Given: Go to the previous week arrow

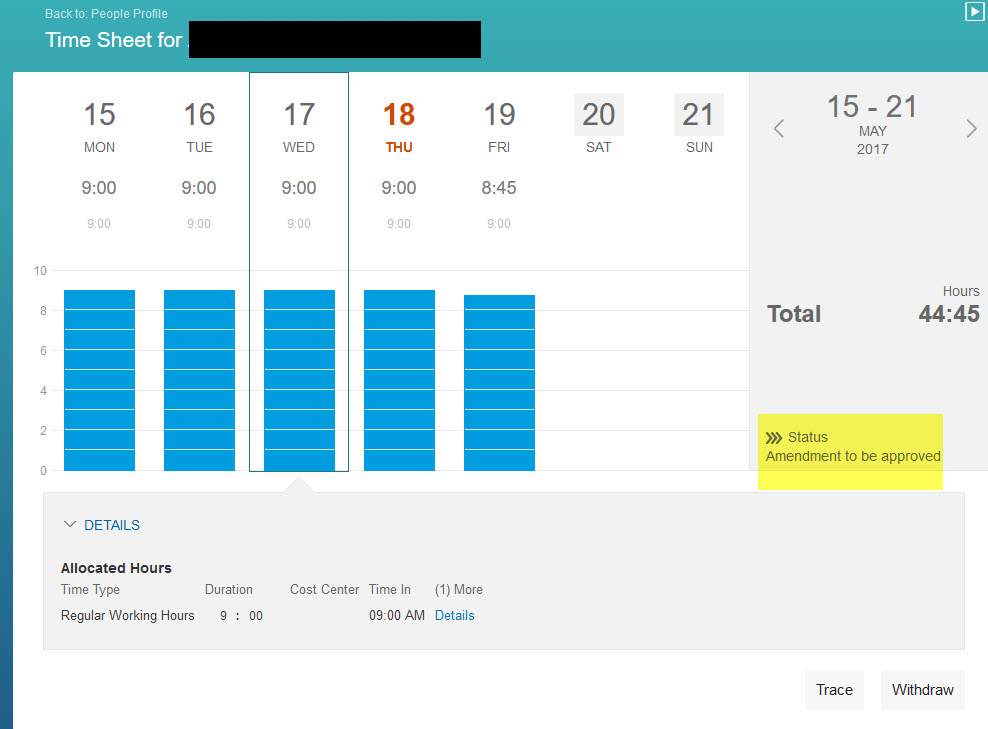Looking at the screenshot, I should 779,129.
